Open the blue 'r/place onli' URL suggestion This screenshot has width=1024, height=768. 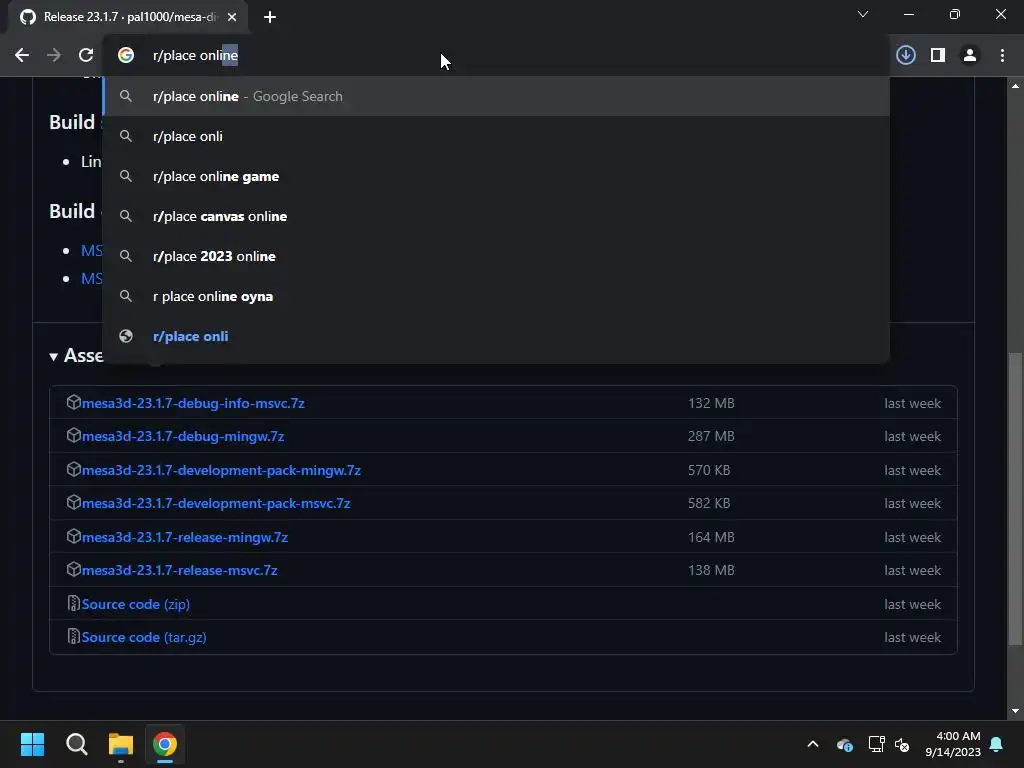click(x=496, y=336)
